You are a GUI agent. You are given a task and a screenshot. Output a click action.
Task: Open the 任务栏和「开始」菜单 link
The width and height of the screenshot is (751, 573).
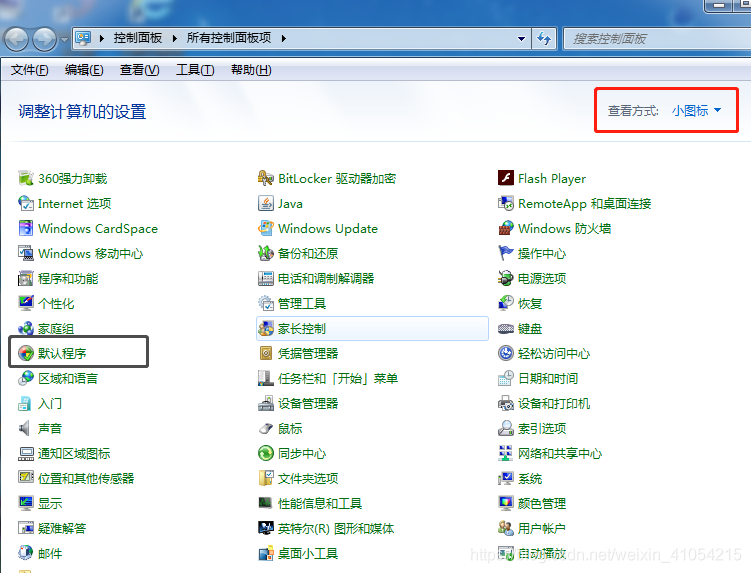tap(338, 378)
